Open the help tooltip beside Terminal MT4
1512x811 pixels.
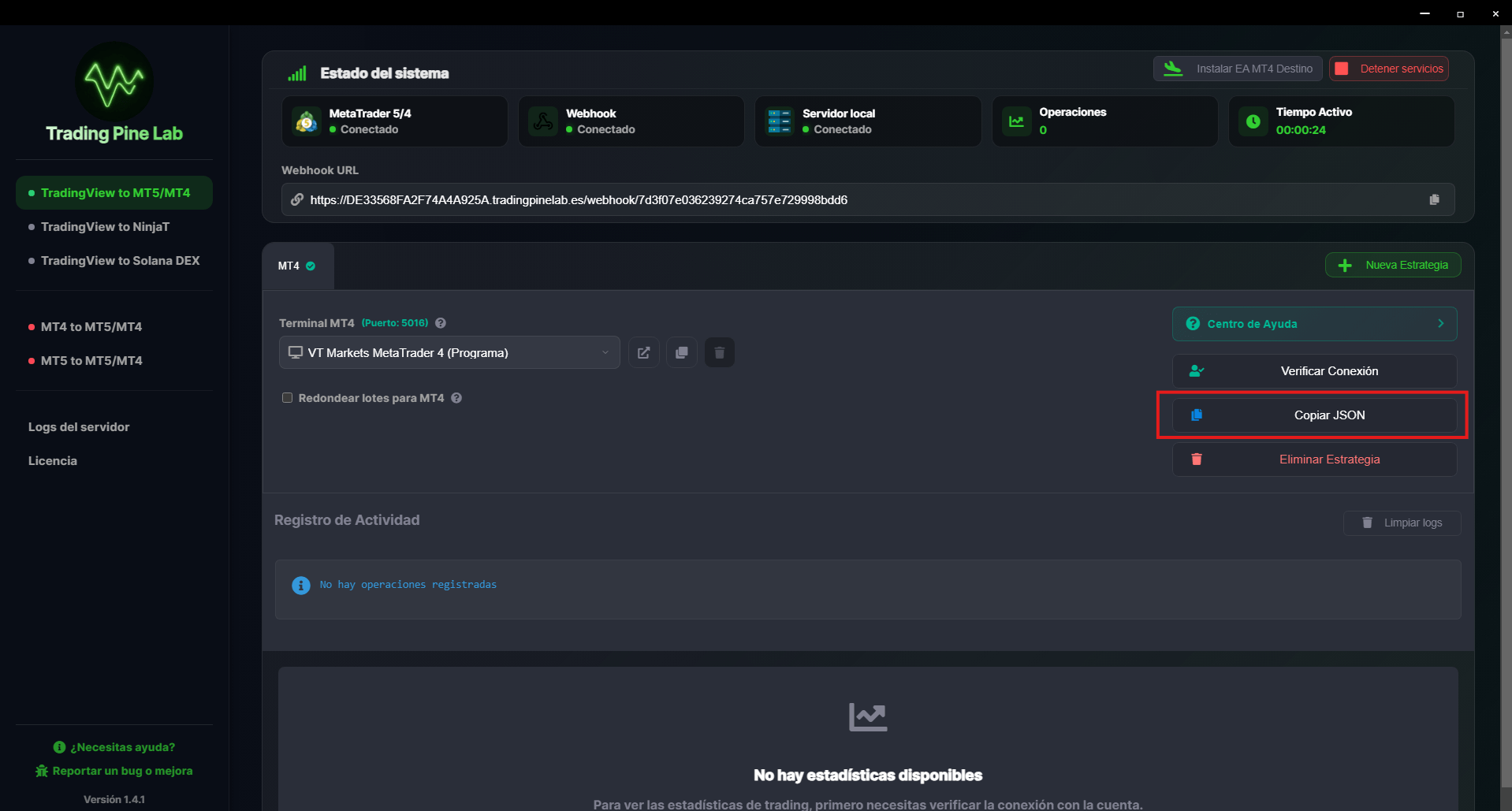pyautogui.click(x=440, y=322)
